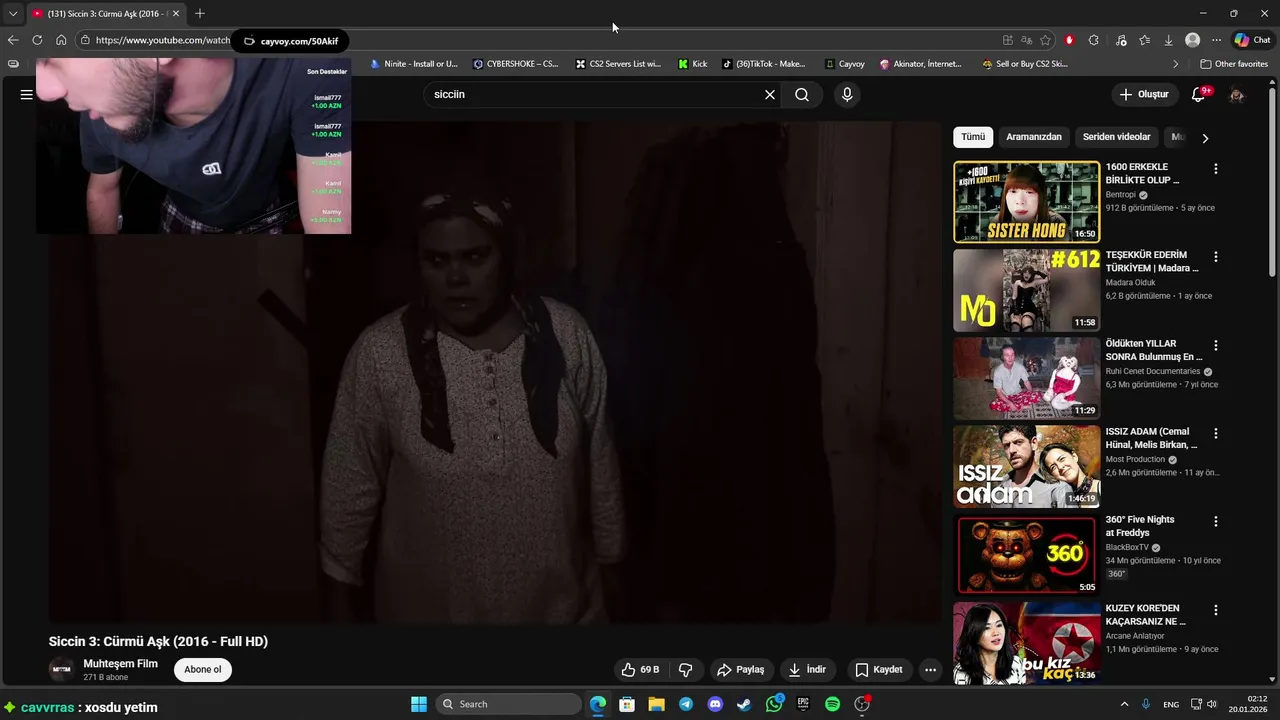Image resolution: width=1280 pixels, height=720 pixels.
Task: Dislike the Siccin 3 video
Action: 686,670
